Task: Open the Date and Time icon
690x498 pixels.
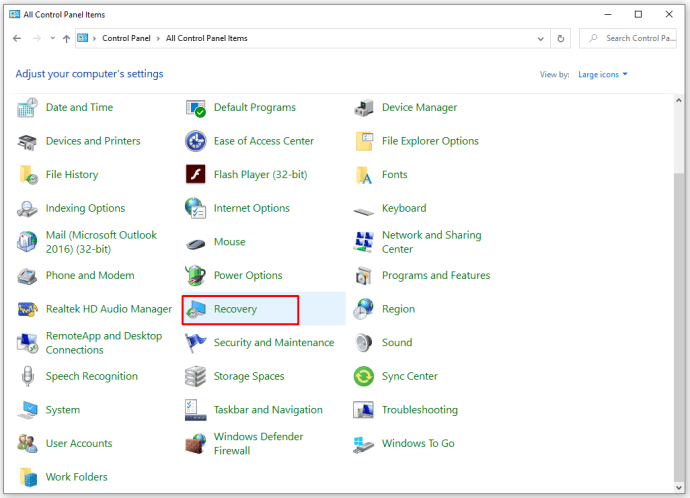Action: click(x=27, y=107)
